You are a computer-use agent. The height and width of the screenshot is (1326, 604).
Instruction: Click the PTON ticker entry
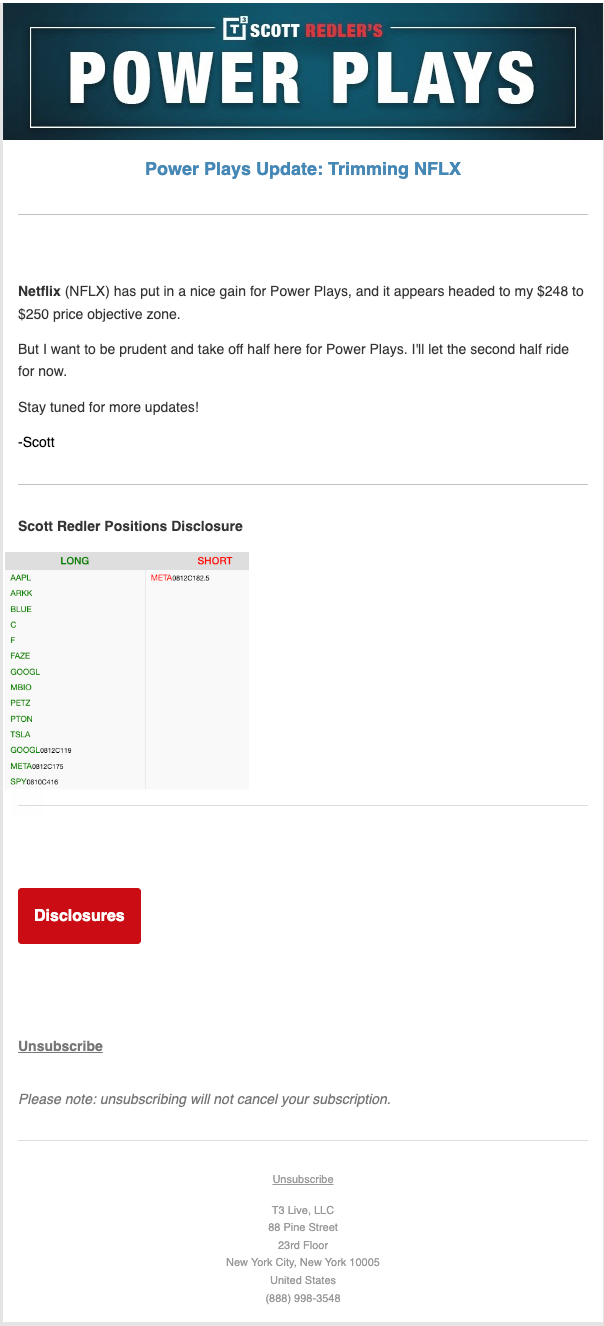click(21, 719)
